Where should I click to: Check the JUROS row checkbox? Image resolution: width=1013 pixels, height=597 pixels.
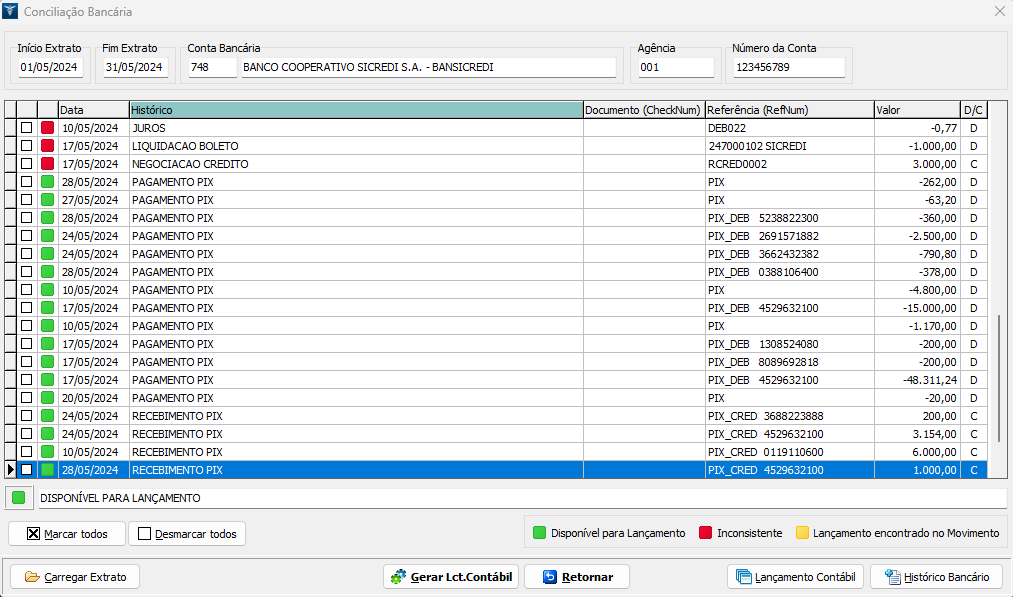point(27,128)
